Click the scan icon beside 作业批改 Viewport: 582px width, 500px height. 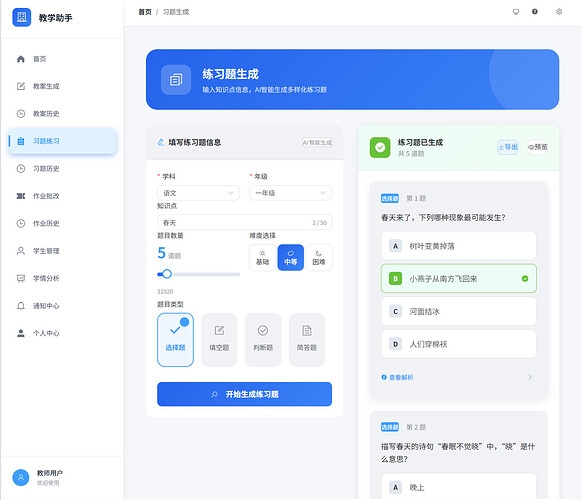coord(21,196)
